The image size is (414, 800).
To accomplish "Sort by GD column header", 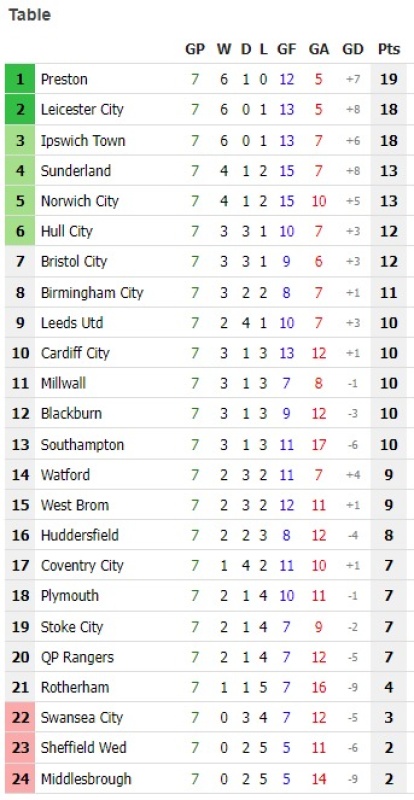I will pyautogui.click(x=353, y=49).
